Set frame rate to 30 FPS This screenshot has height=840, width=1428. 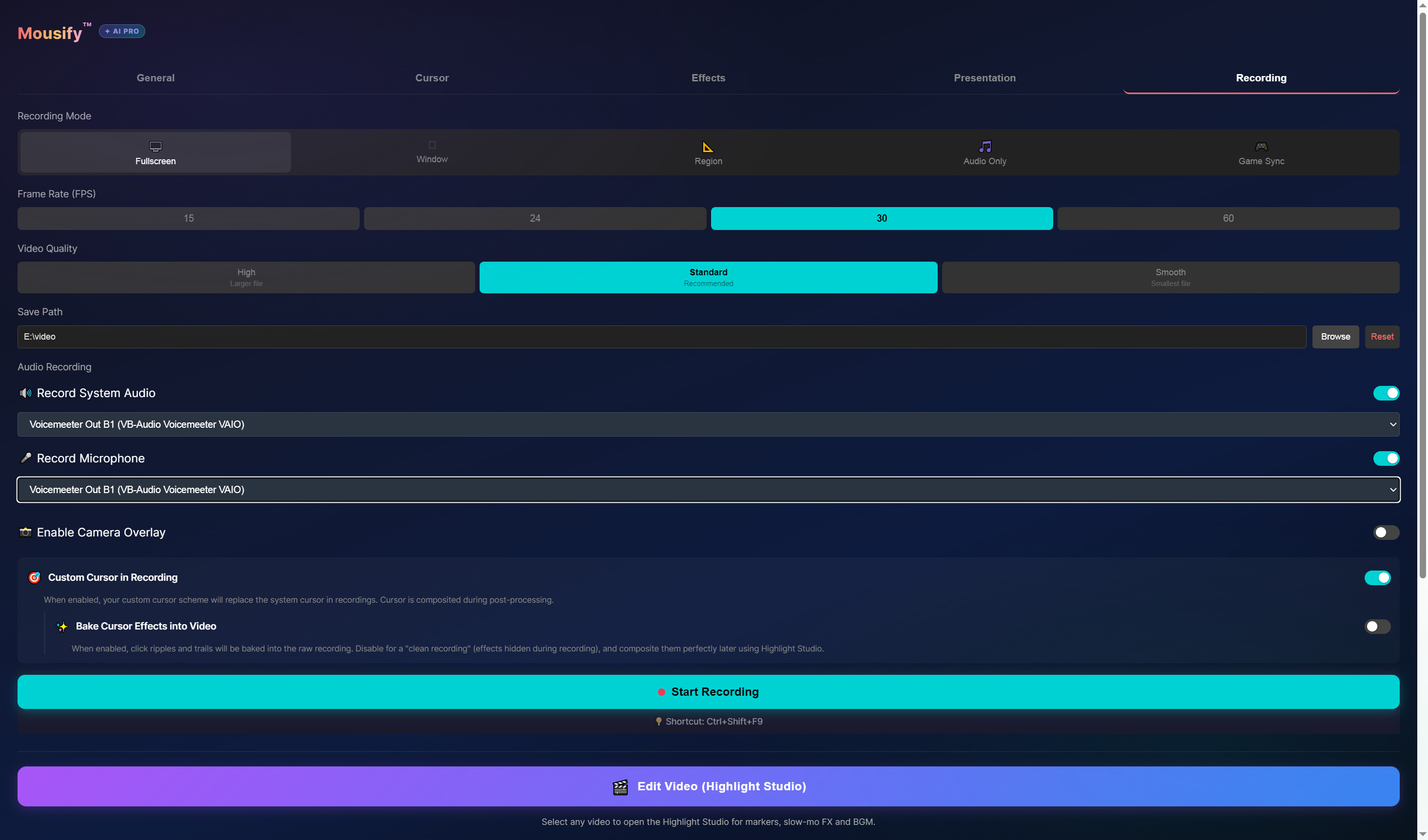pos(882,219)
